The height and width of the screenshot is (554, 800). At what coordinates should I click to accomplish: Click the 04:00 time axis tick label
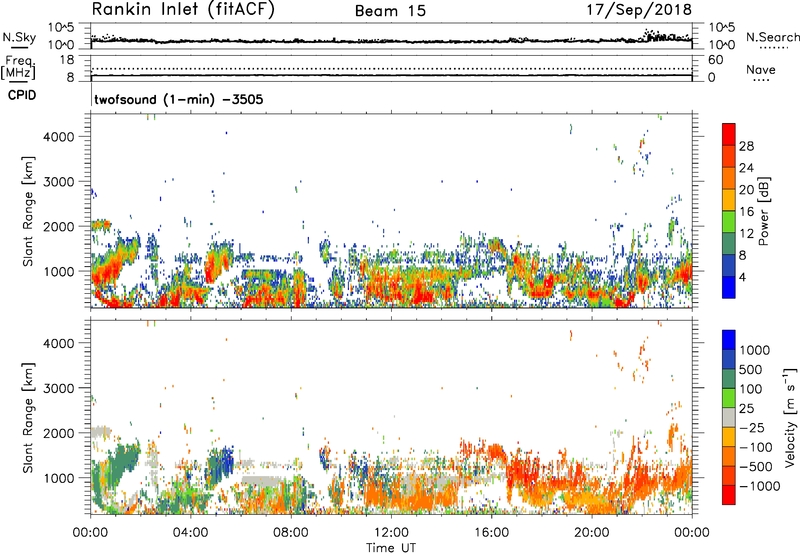[190, 533]
